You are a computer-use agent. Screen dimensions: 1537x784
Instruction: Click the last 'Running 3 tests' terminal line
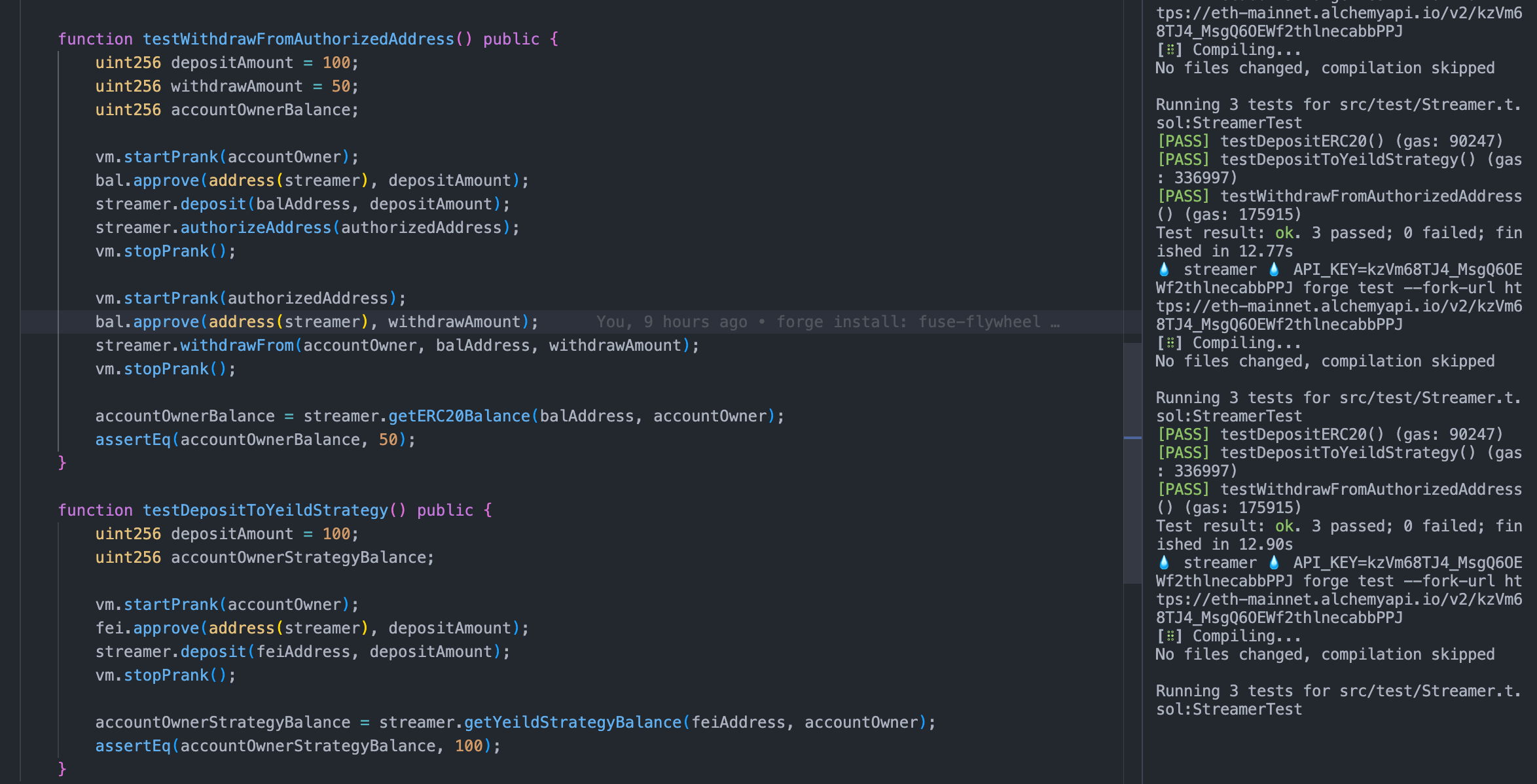(x=1338, y=700)
